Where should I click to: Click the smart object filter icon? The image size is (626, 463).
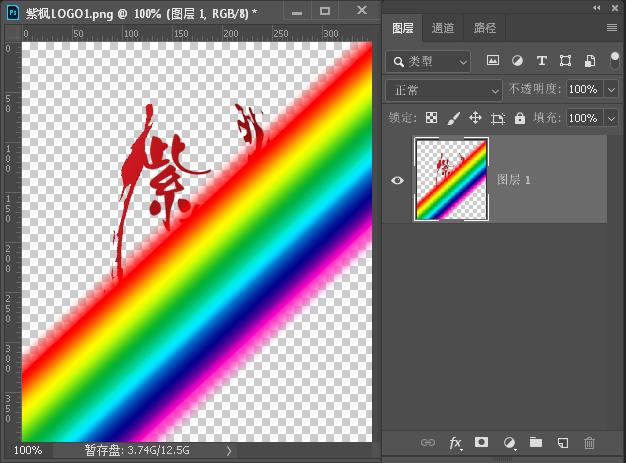590,61
